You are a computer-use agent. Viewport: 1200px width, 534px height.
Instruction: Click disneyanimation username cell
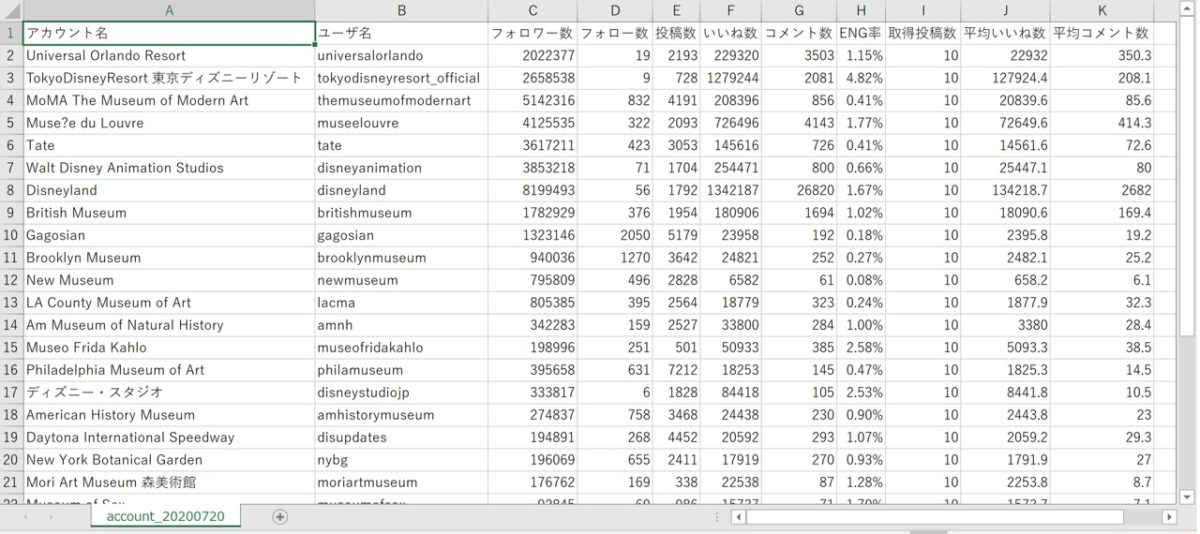[x=401, y=168]
